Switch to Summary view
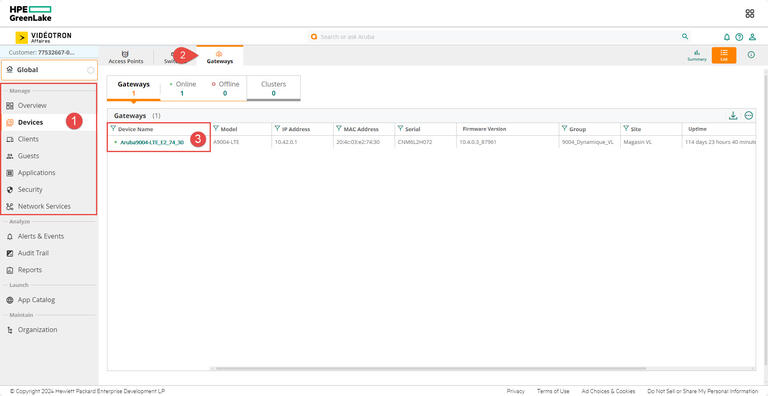The image size is (768, 396). point(696,55)
